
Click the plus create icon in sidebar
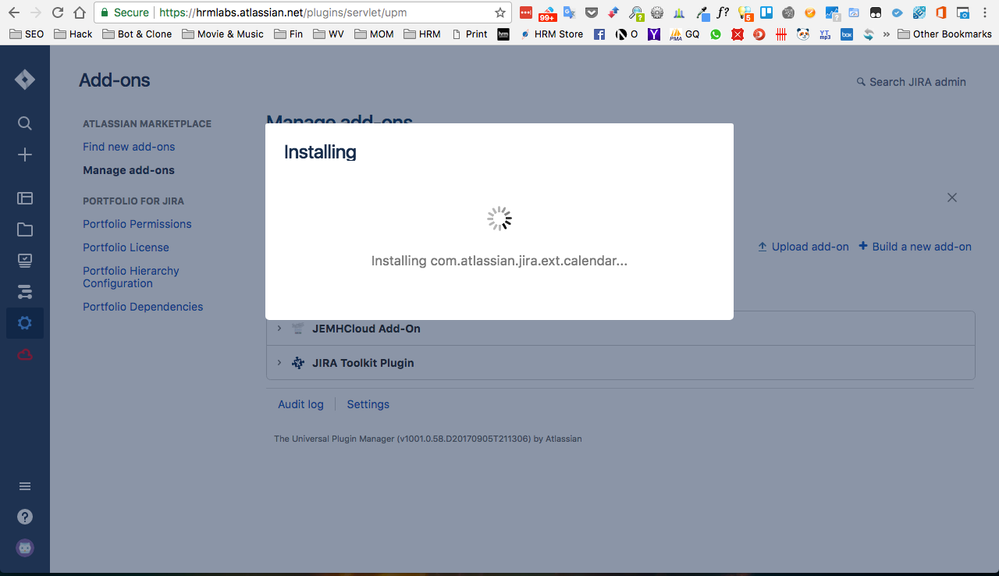(25, 155)
